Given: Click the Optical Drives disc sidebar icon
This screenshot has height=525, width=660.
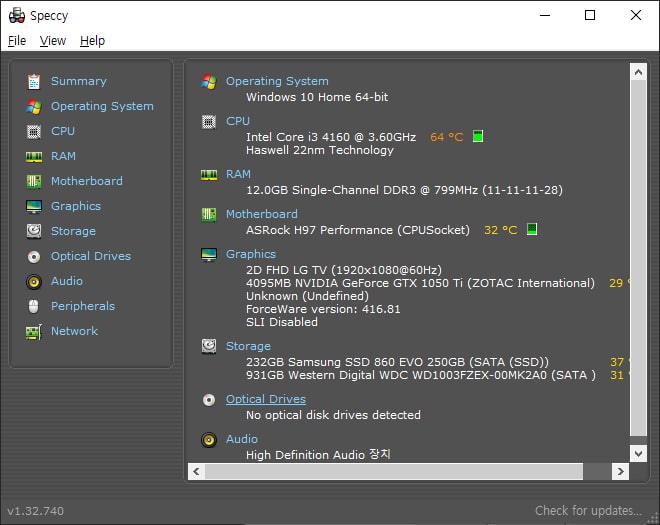Looking at the screenshot, I should click(34, 256).
